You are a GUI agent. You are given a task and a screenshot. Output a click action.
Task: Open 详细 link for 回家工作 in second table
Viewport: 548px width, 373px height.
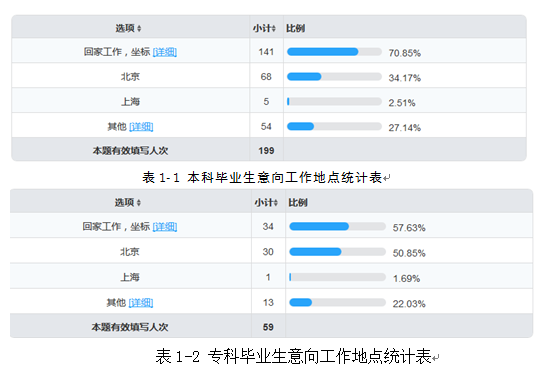point(165,227)
